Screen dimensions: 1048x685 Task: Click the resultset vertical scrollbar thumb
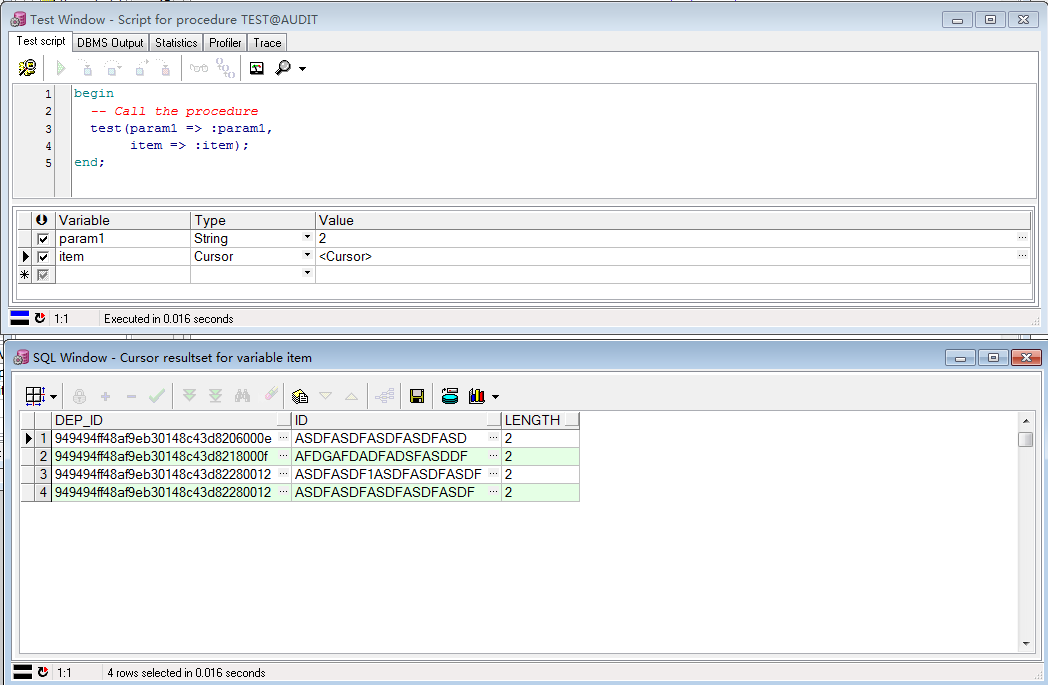pyautogui.click(x=1025, y=439)
